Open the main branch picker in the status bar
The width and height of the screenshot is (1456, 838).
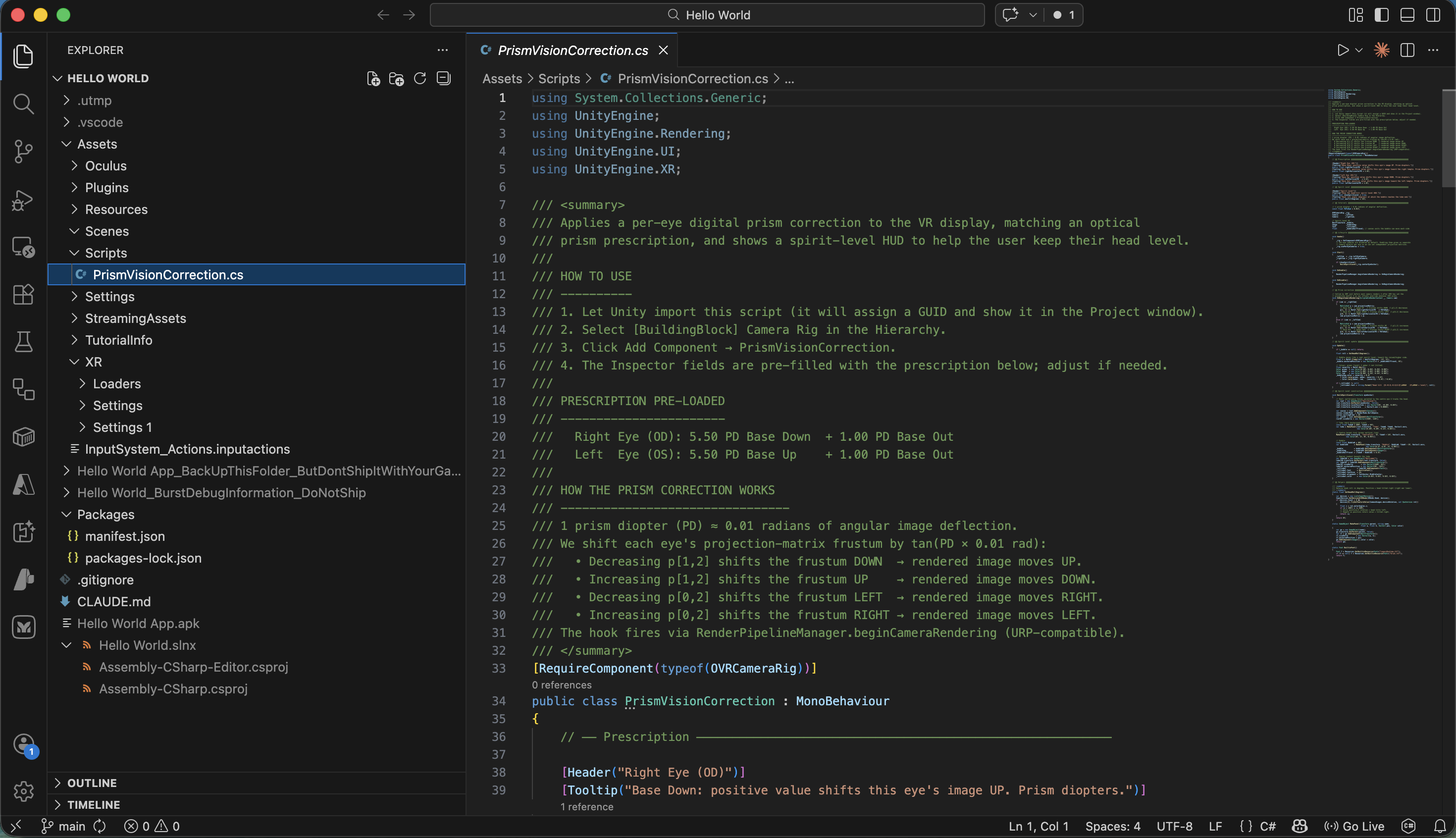point(63,826)
